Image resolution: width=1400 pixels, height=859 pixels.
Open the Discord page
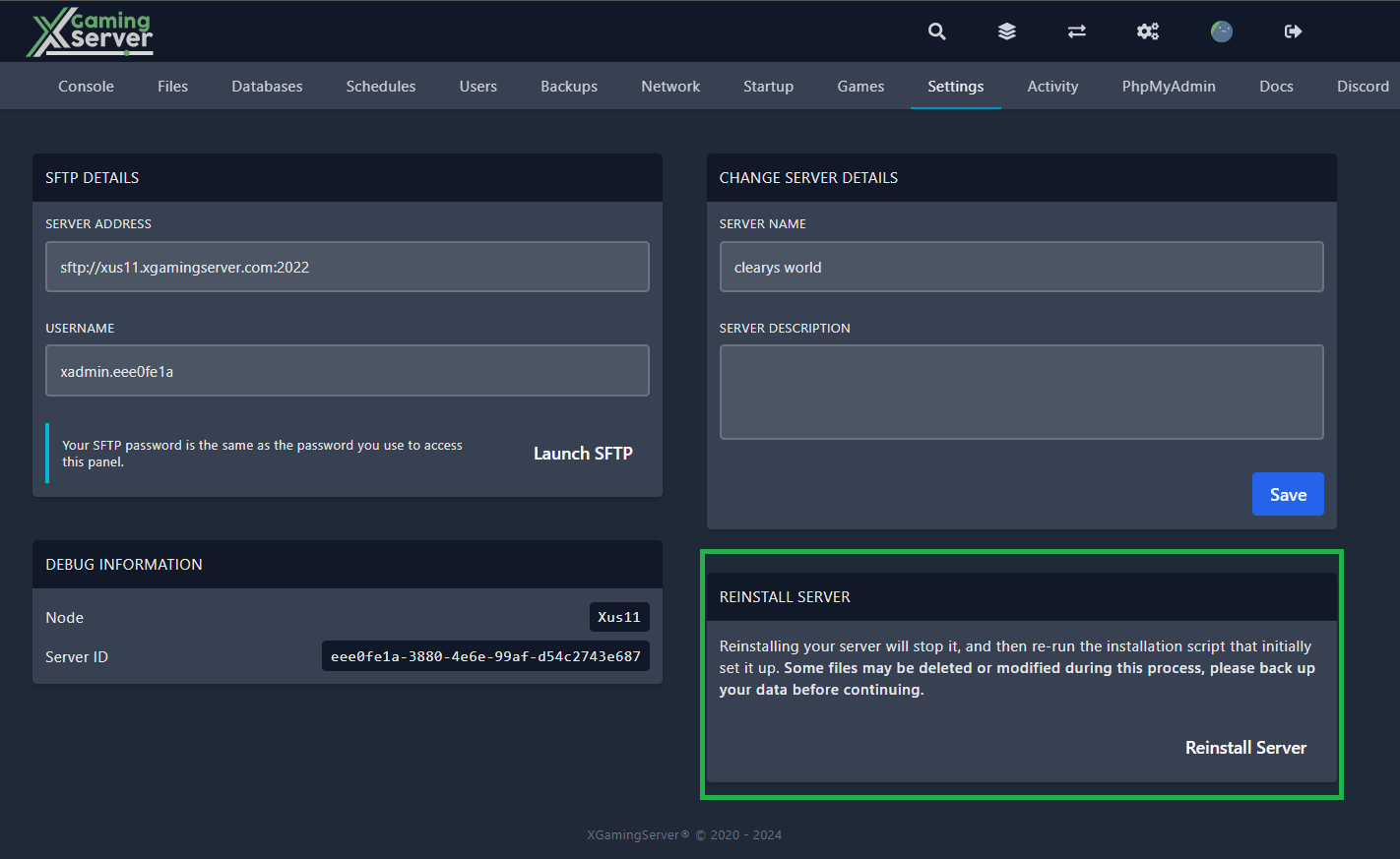(x=1363, y=86)
